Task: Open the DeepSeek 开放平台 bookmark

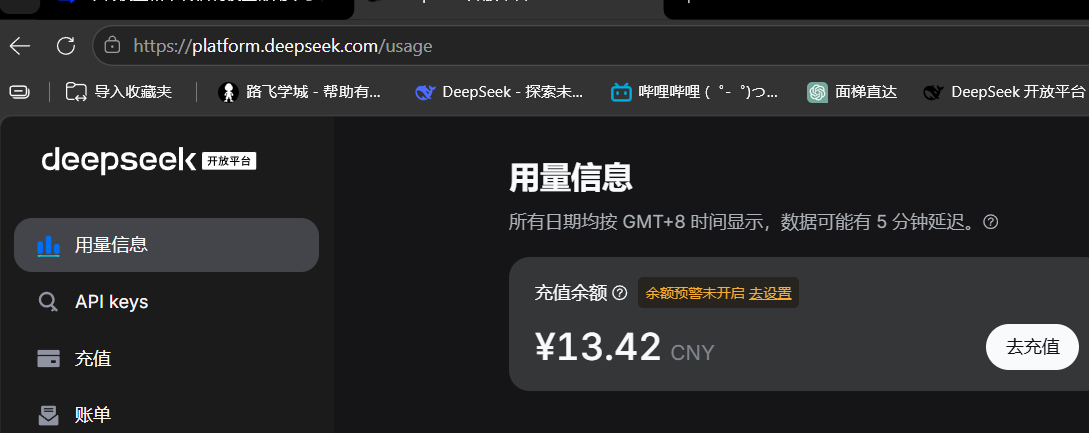Action: click(1004, 92)
